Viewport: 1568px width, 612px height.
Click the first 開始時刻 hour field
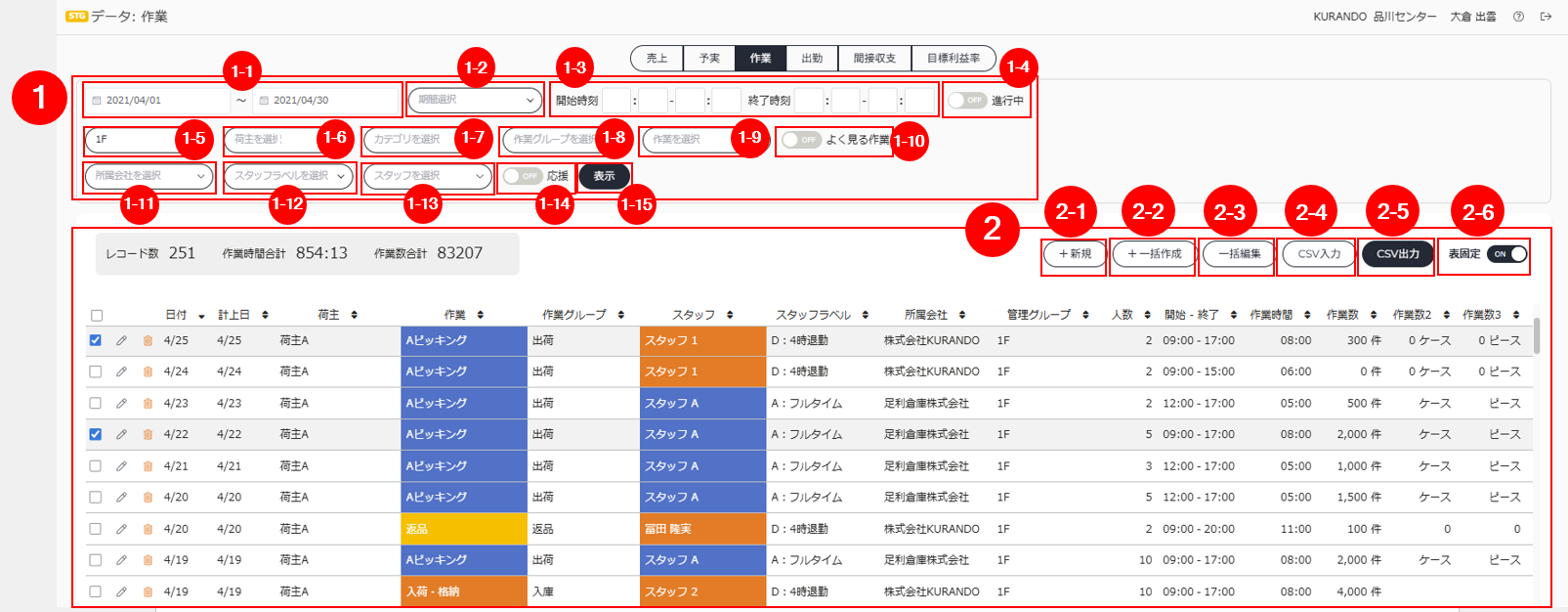point(616,101)
